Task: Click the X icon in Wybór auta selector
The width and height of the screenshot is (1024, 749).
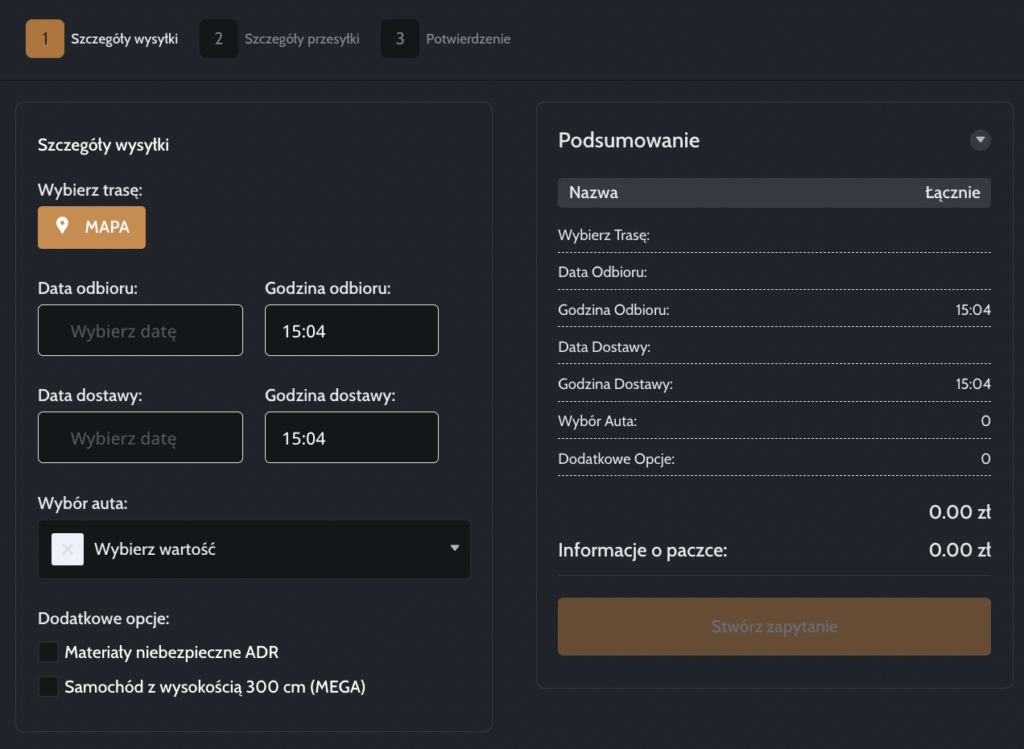Action: (x=68, y=549)
